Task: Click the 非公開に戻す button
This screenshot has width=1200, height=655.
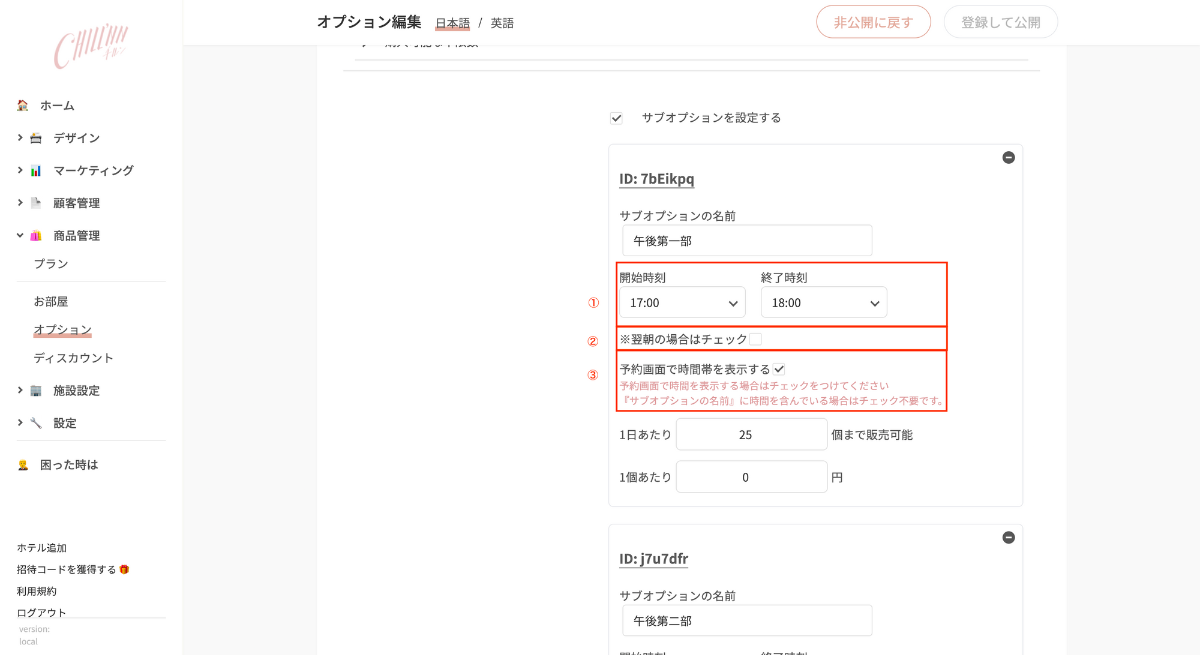Action: (x=873, y=22)
